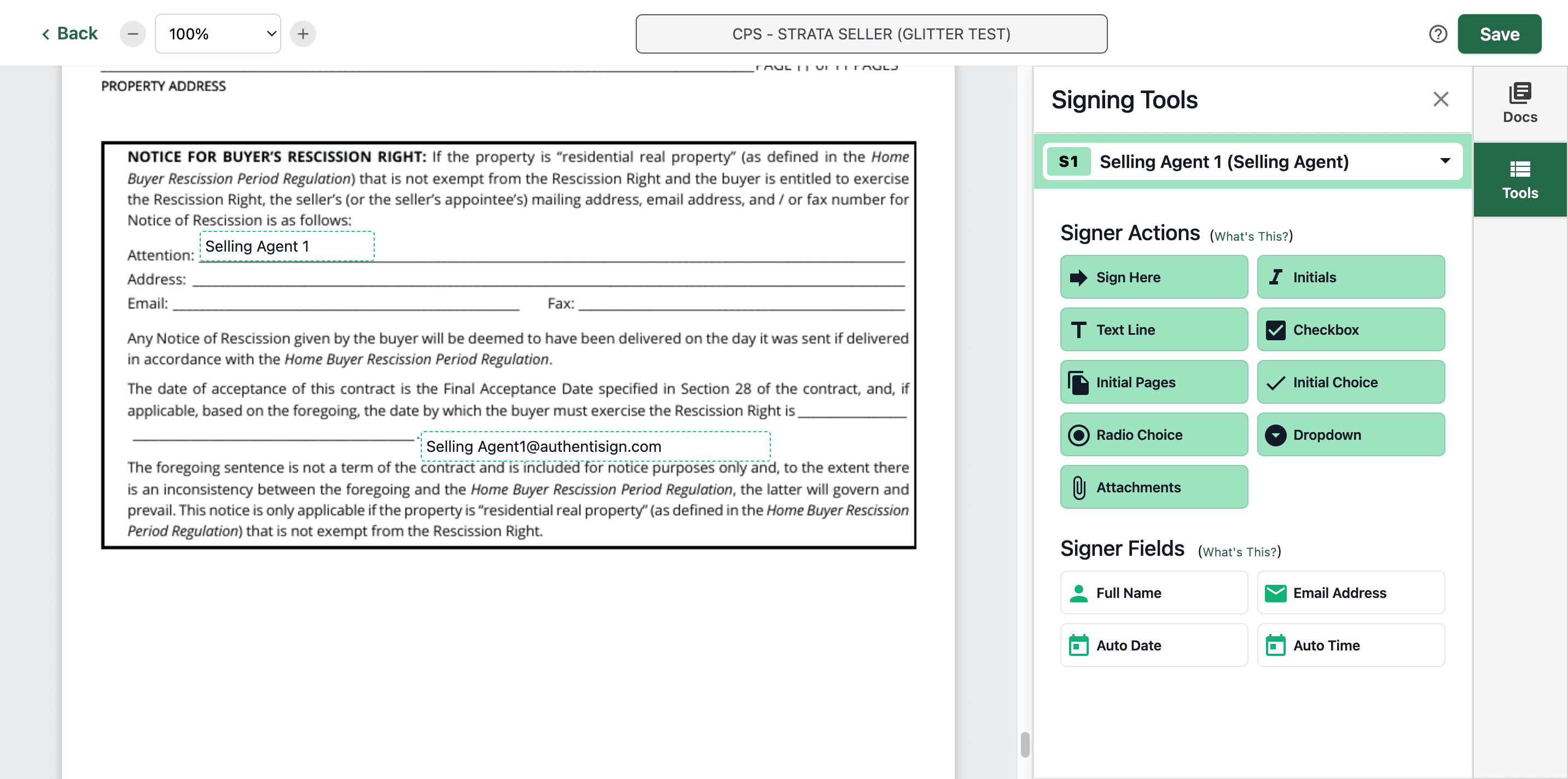Add a Radio Choice action
Screen dimensions: 1568x779
[x=1153, y=434]
